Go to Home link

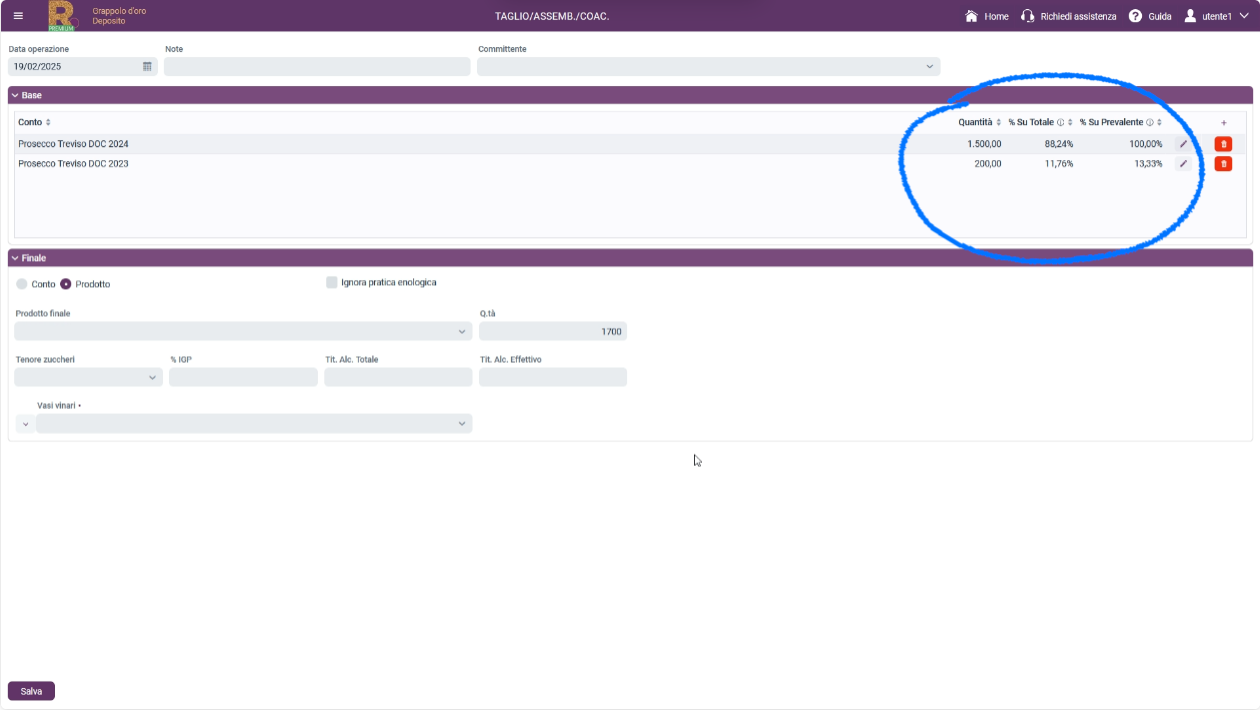click(996, 16)
